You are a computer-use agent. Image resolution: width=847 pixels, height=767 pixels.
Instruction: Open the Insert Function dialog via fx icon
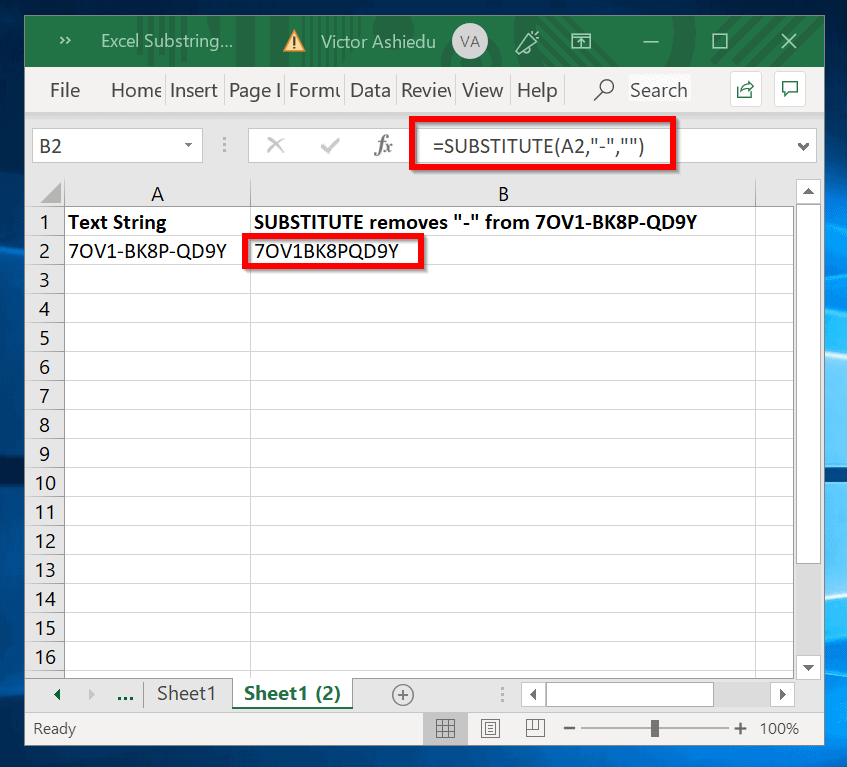pos(383,145)
